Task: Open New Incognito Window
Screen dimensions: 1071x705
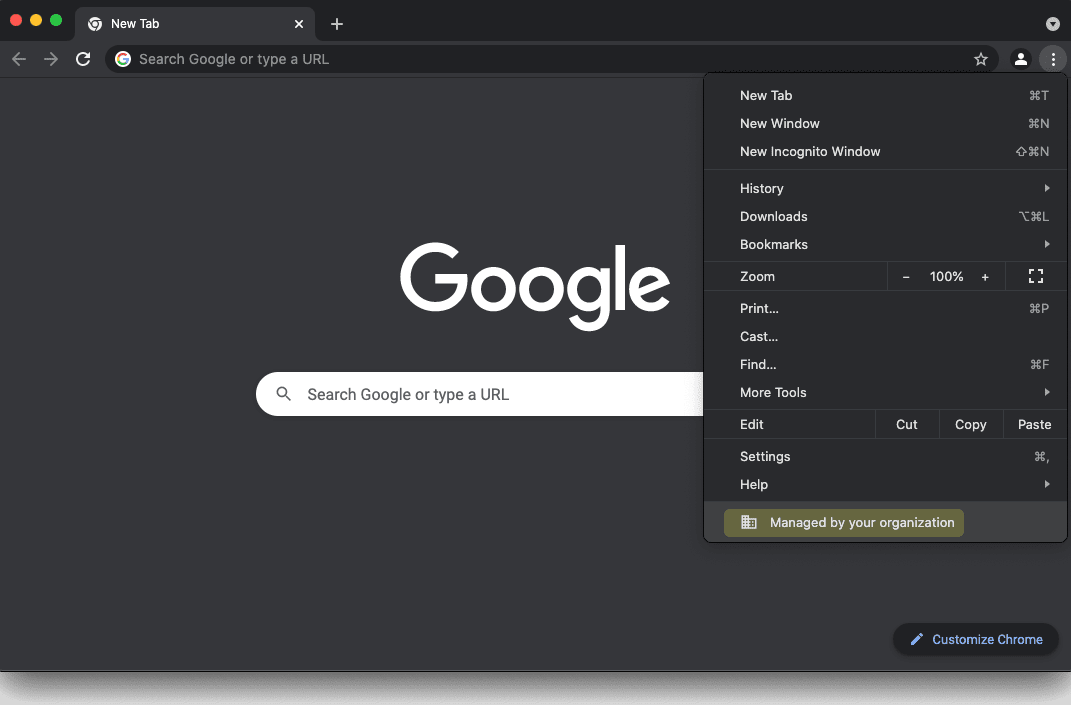Action: [885, 152]
